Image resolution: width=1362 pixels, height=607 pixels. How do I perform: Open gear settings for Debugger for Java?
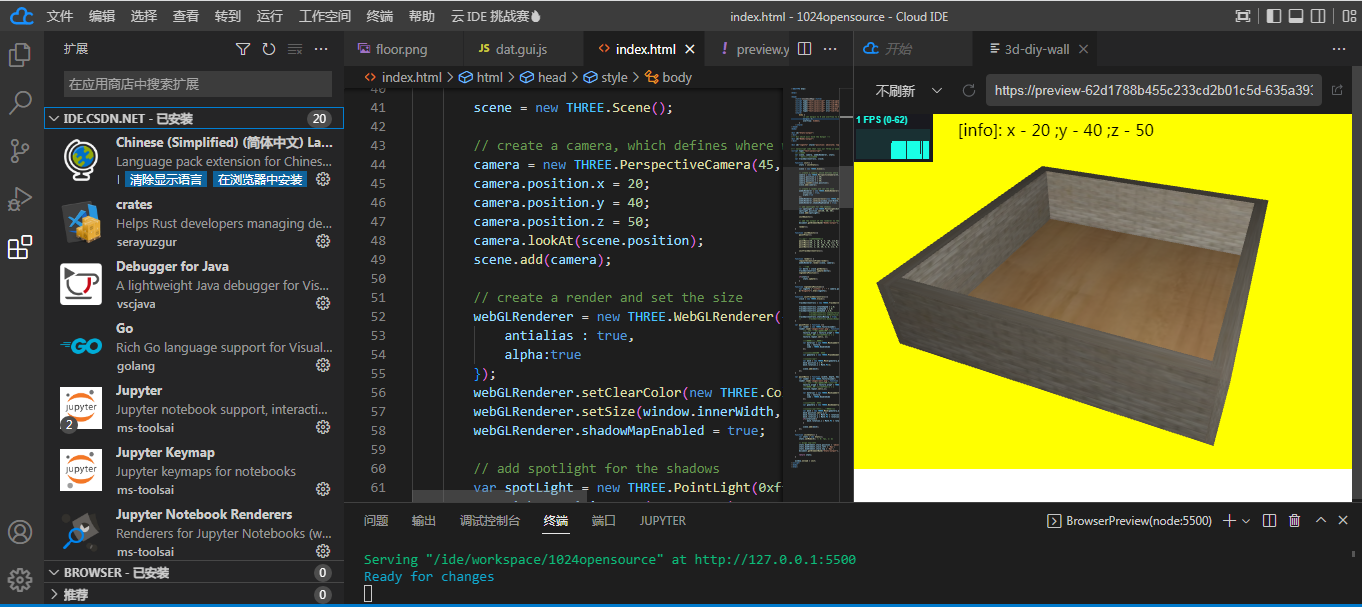pos(323,303)
